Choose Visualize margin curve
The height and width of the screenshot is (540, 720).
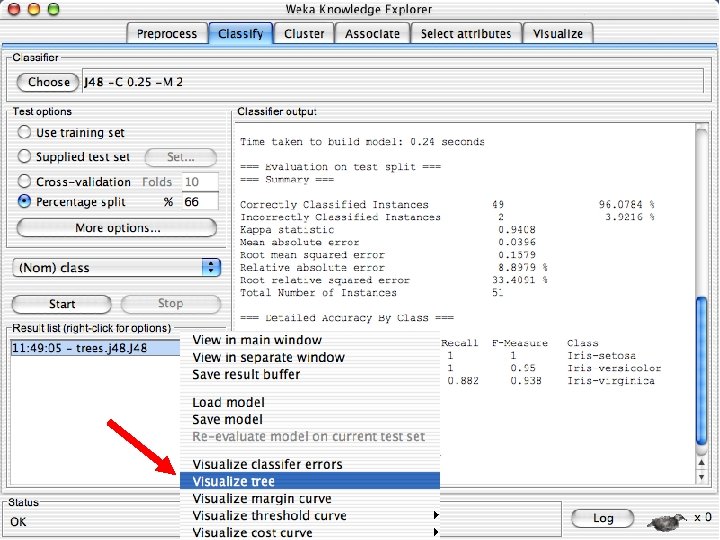pos(310,498)
